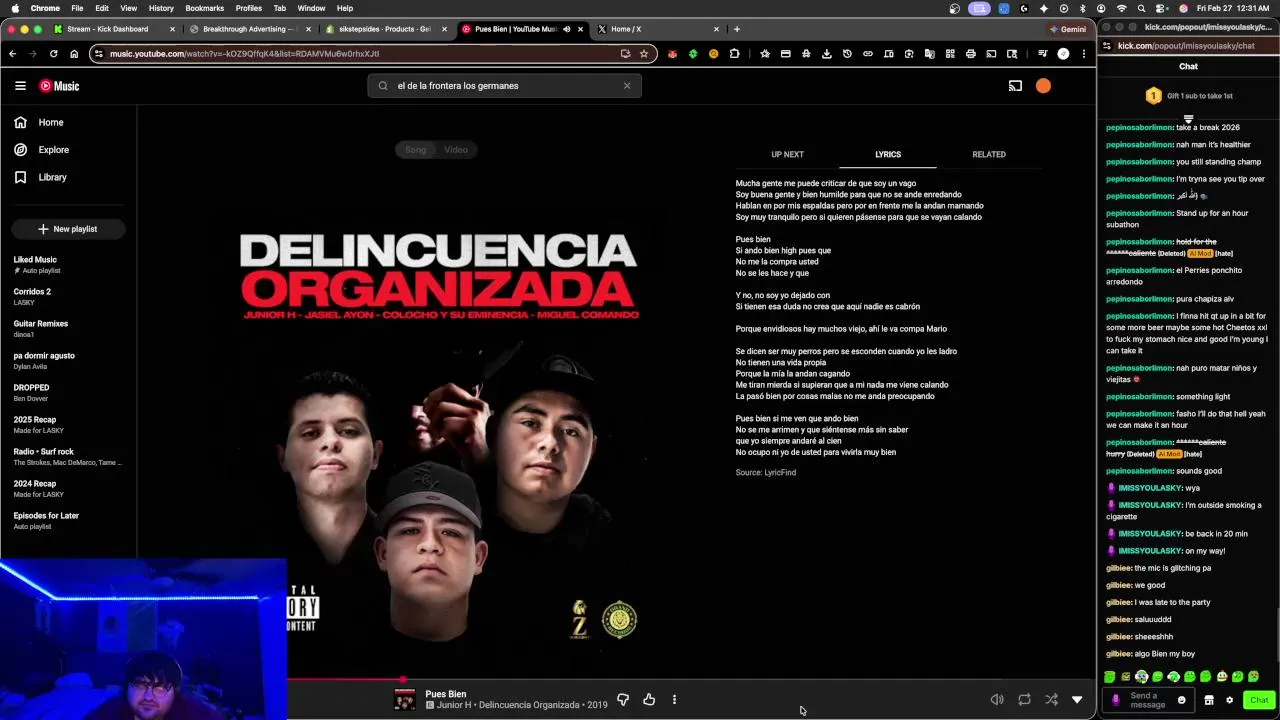Open Chrome extensions puzzle icon
The height and width of the screenshot is (720, 1280).
click(734, 54)
